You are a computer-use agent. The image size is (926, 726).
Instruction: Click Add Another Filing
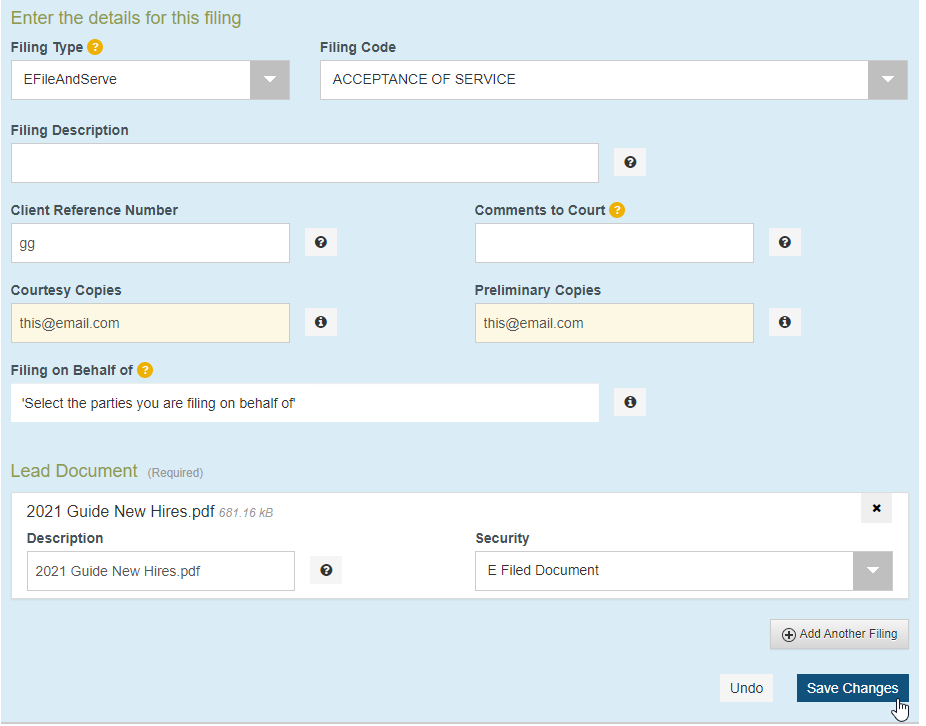coord(839,633)
